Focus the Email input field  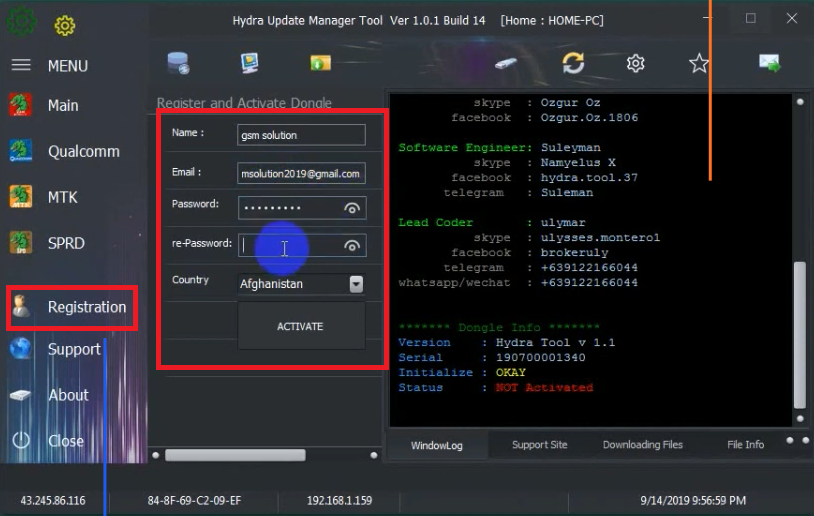[301, 173]
